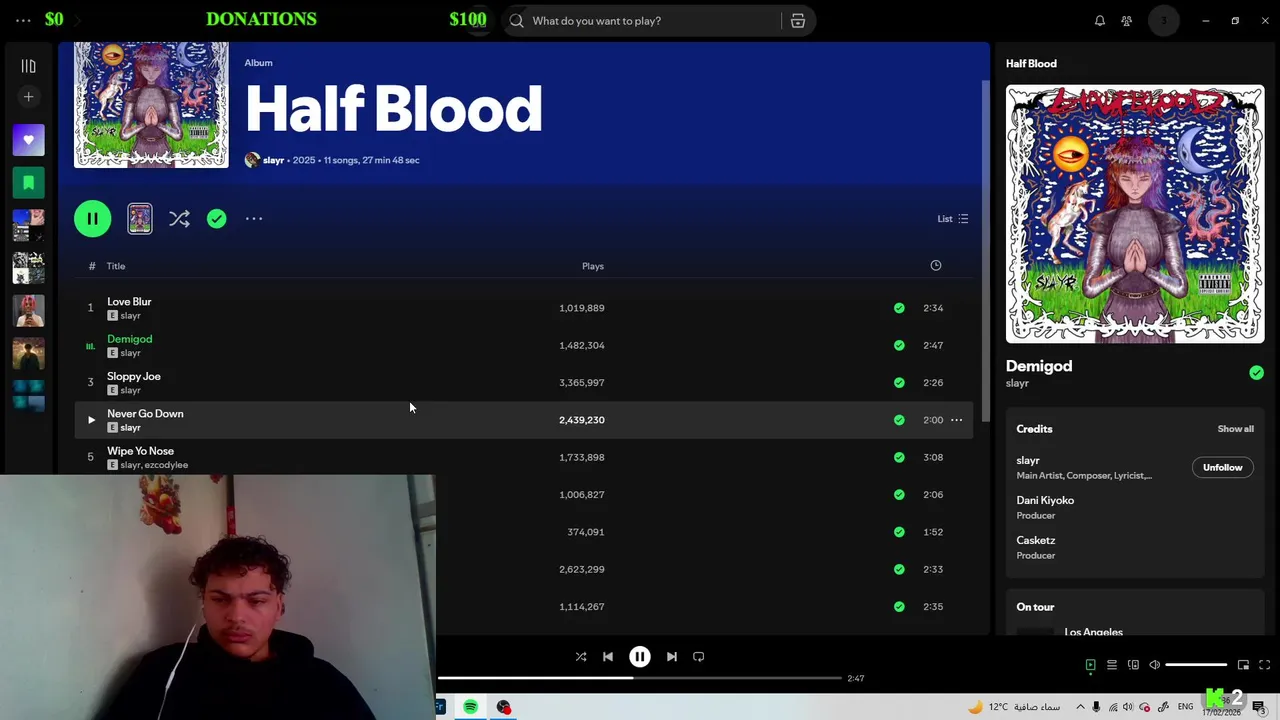The width and height of the screenshot is (1280, 720).
Task: Toggle saved checkmark for Demigod row
Action: pos(899,345)
